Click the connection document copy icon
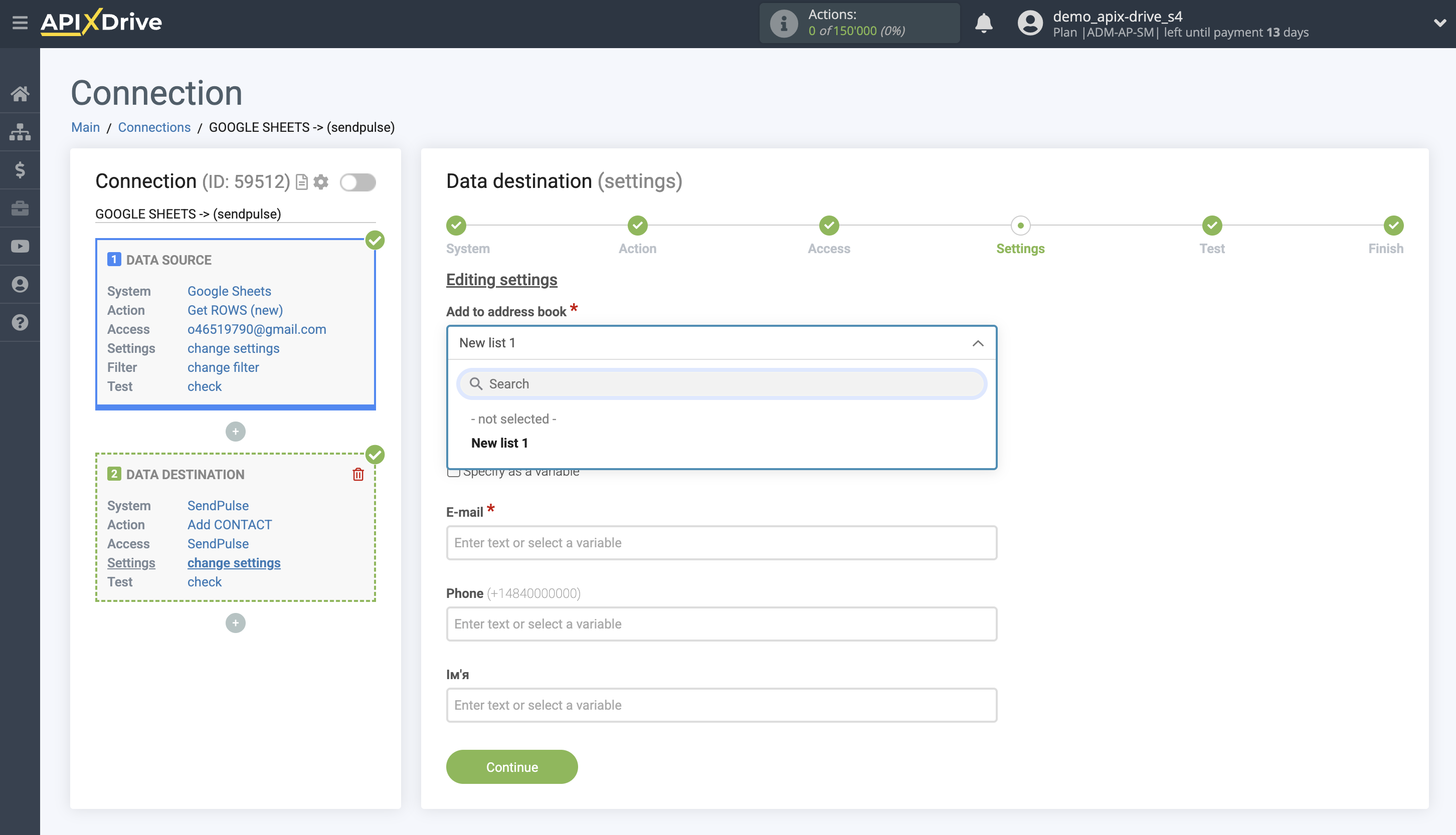The width and height of the screenshot is (1456, 835). coord(302,182)
